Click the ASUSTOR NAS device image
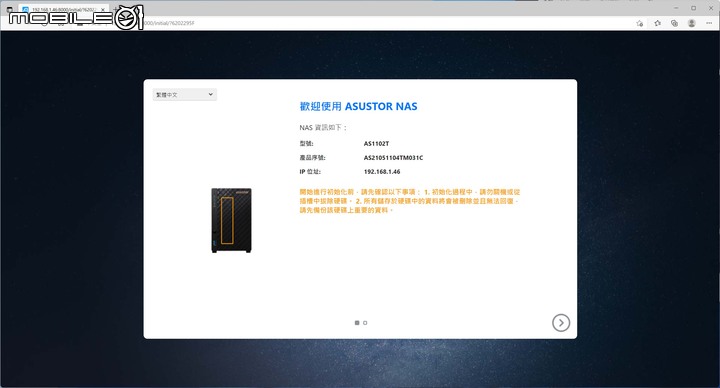The height and width of the screenshot is (388, 720). click(231, 220)
